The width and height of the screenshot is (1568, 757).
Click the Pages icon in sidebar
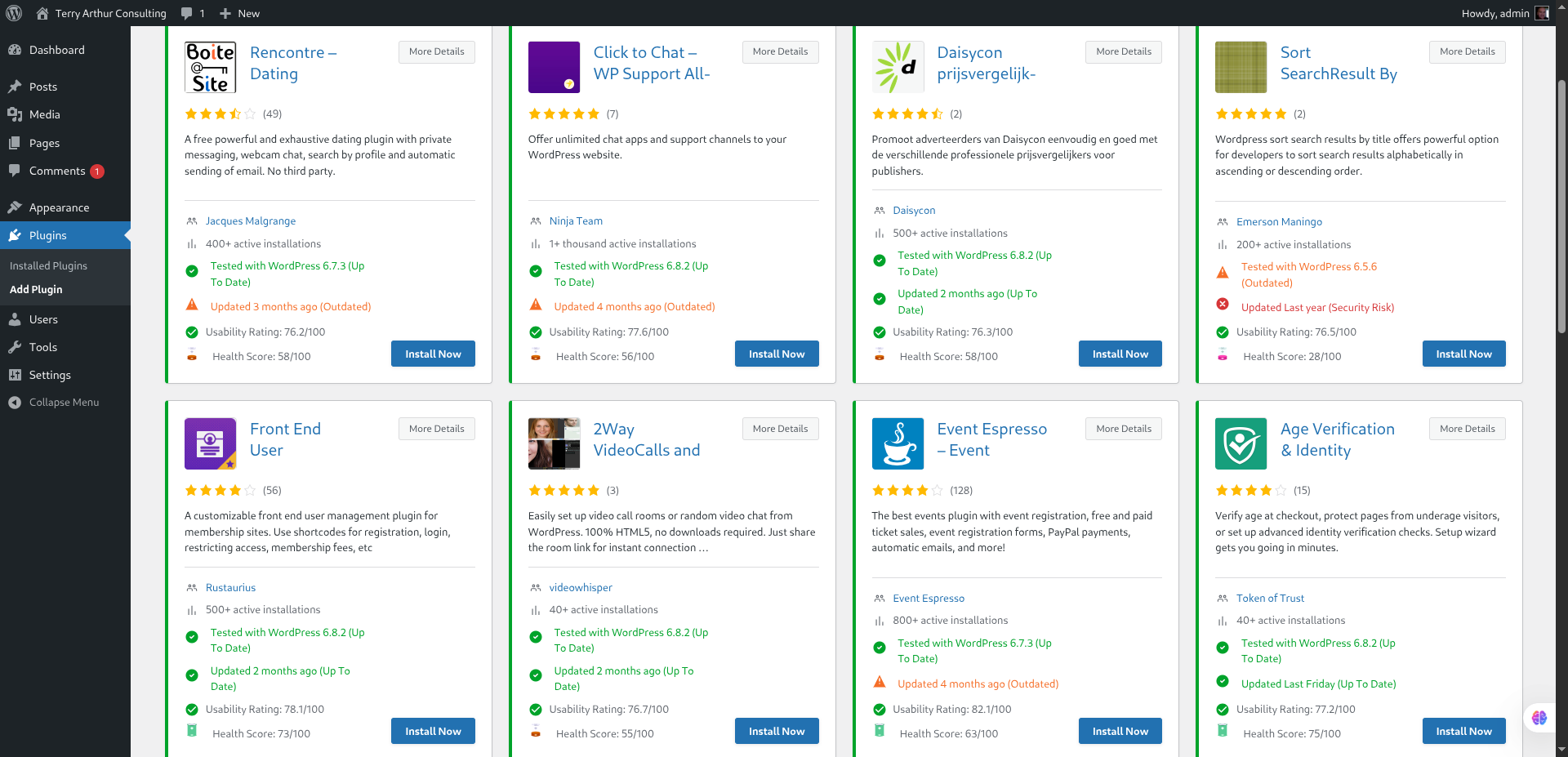[x=15, y=143]
